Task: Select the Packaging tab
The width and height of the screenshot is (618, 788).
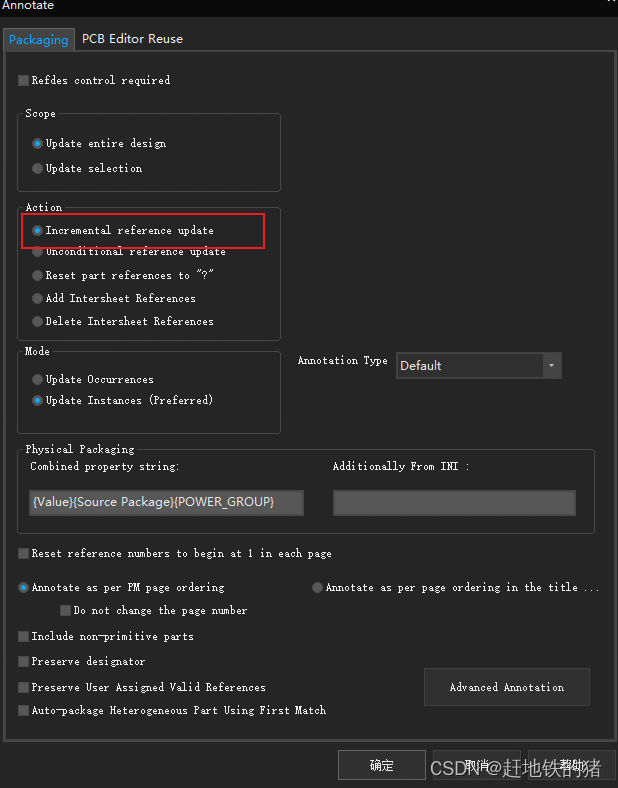Action: click(39, 40)
